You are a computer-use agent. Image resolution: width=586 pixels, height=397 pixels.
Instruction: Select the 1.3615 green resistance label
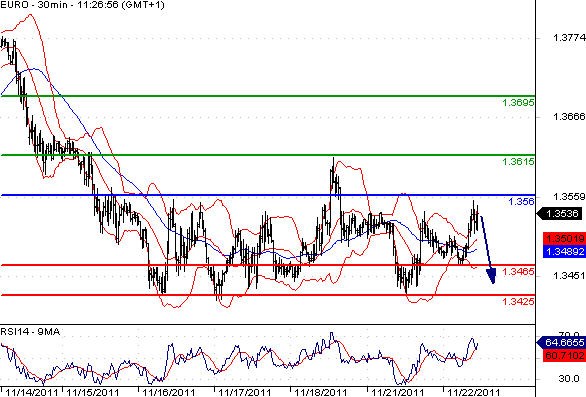tap(518, 161)
